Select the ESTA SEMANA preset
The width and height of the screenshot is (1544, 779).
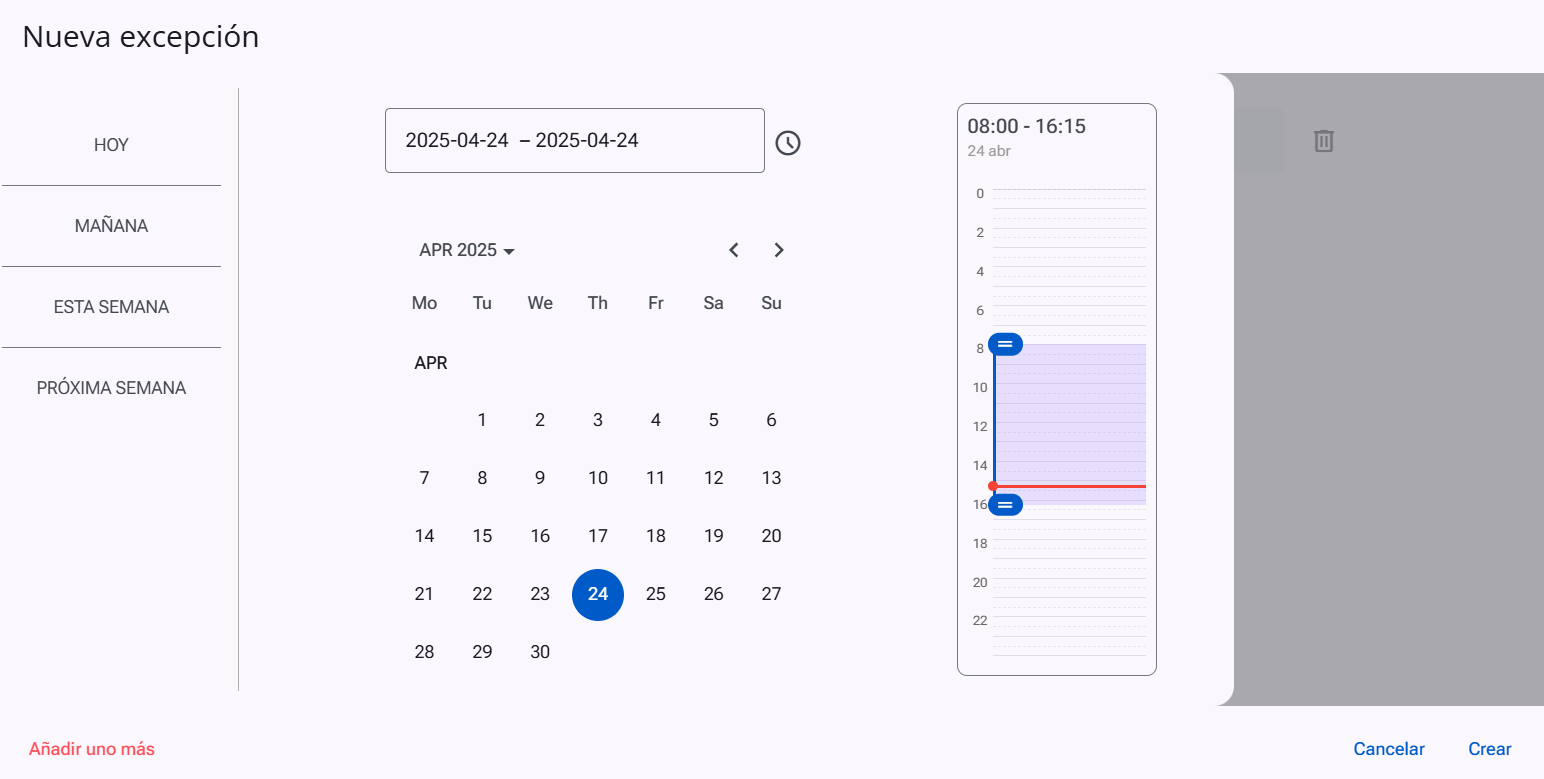(x=111, y=307)
